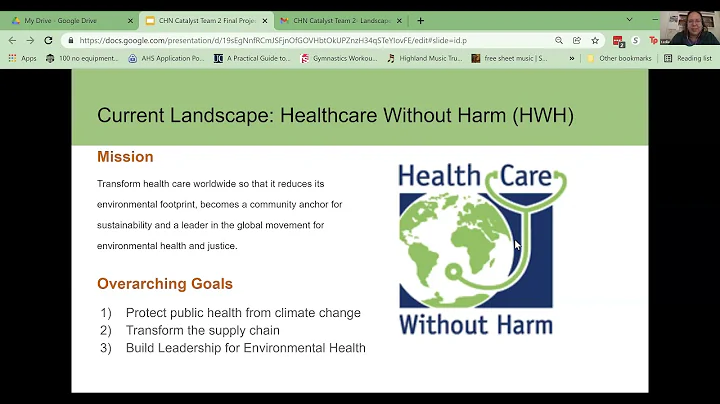Open the new tab plus button
The image size is (720, 404).
click(421, 21)
